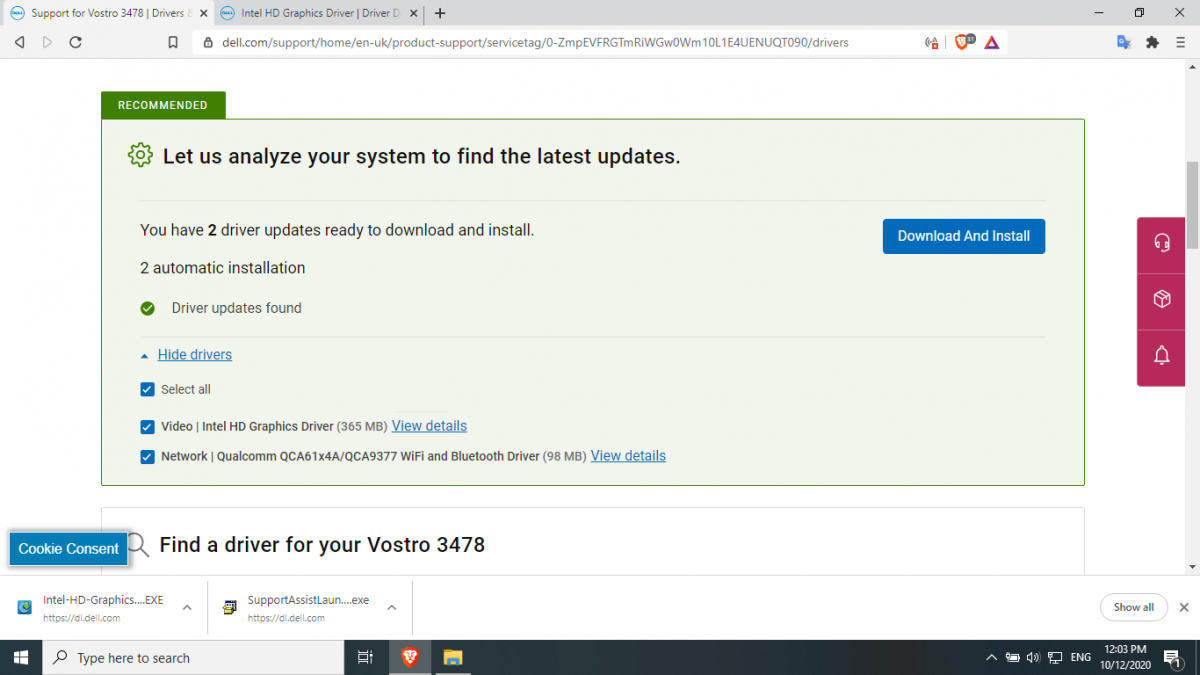Screen dimensions: 1200x675
Task: Open the Brave Shields lion icon
Action: coord(964,42)
